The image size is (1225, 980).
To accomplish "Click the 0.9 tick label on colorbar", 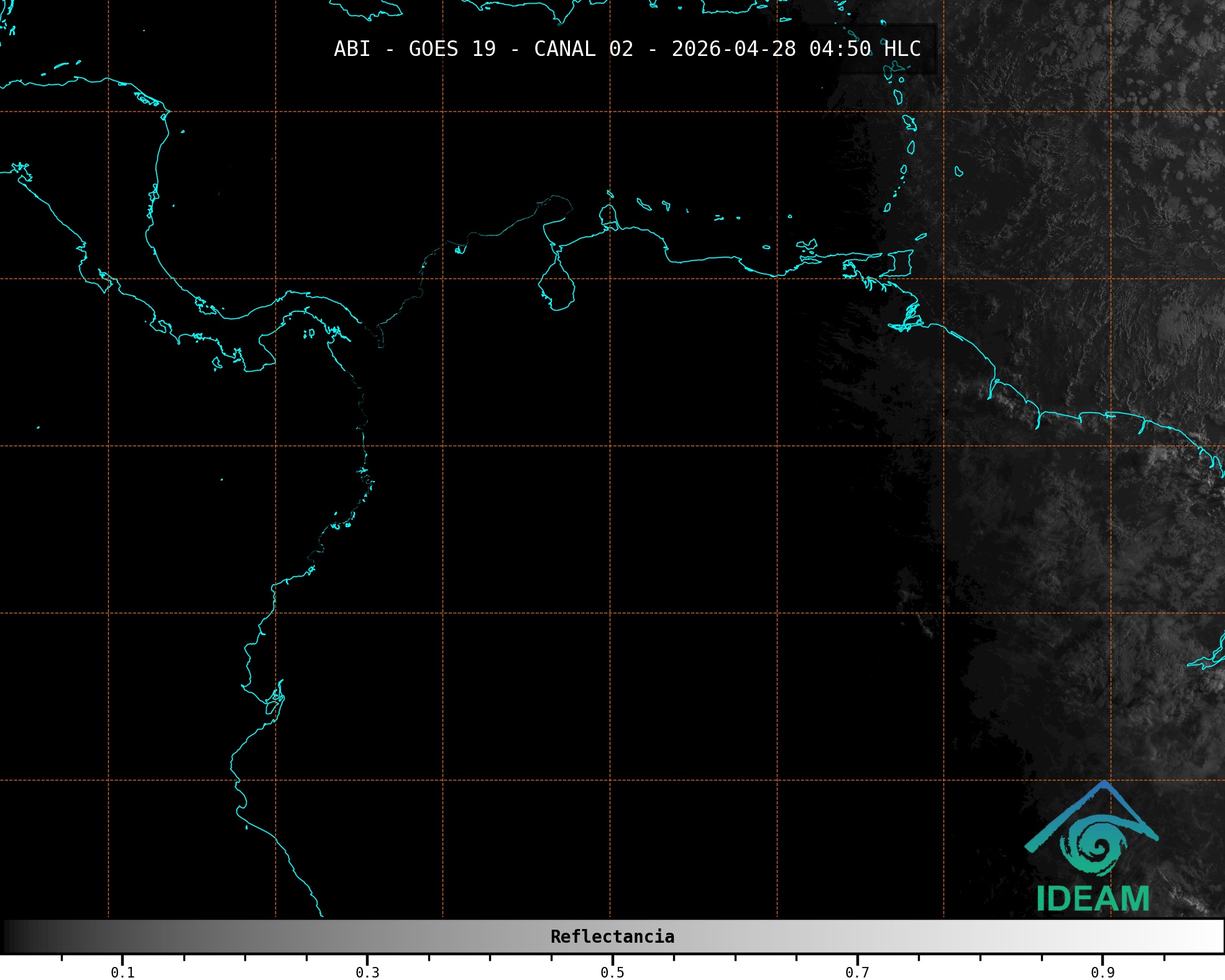I will click(x=1102, y=973).
